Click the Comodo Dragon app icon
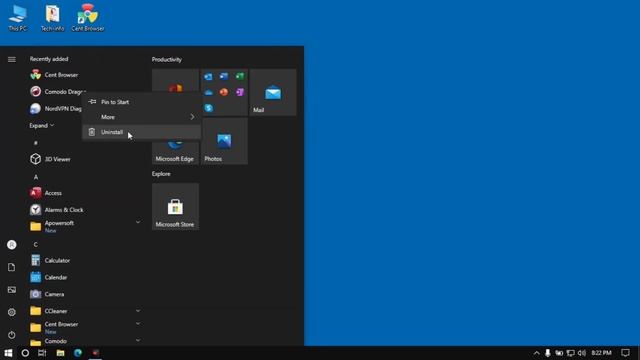640x360 pixels. pyautogui.click(x=36, y=92)
